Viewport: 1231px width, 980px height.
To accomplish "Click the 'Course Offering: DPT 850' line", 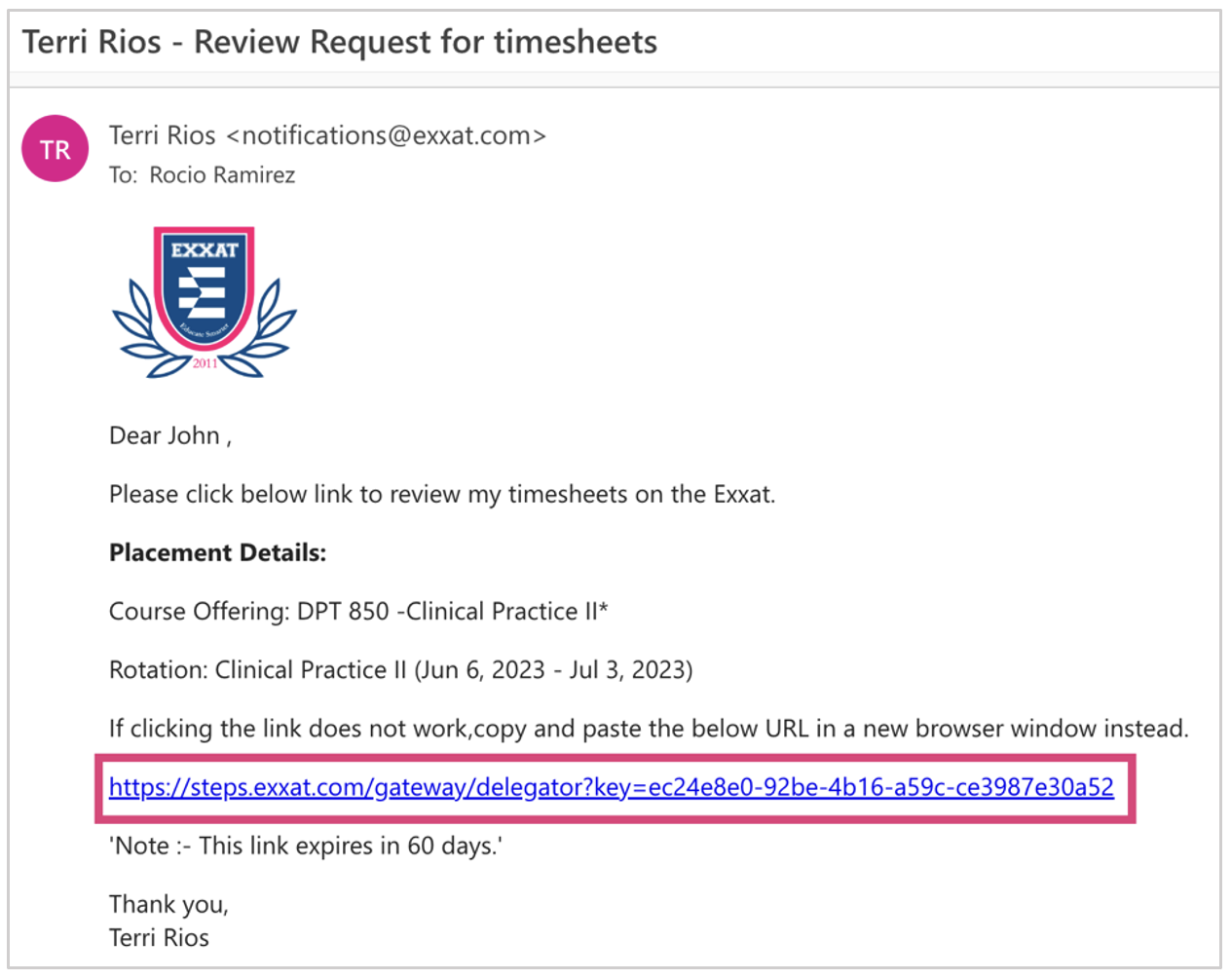I will 357,612.
